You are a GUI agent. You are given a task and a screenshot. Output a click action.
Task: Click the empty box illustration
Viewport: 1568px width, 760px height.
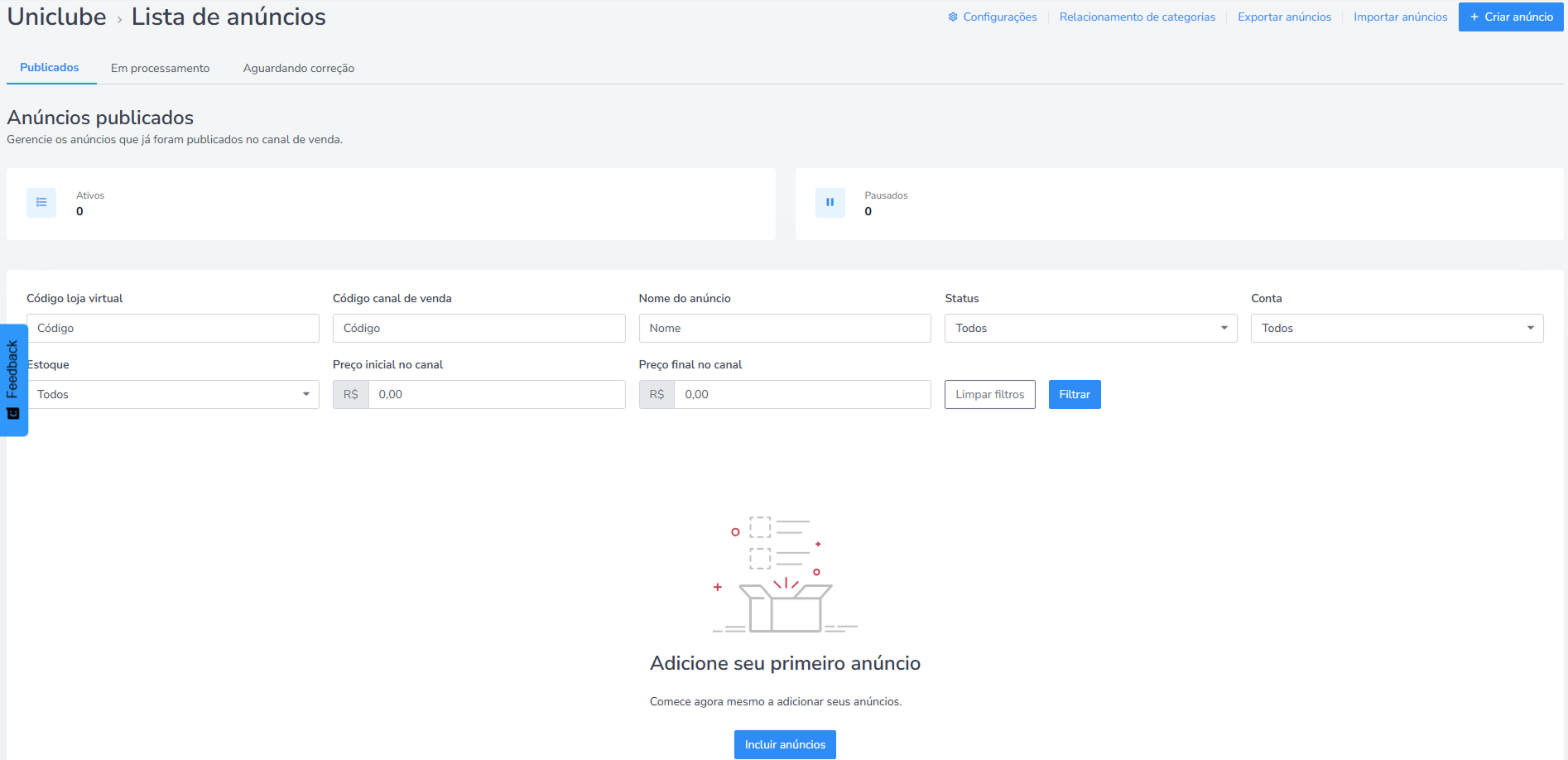785,575
